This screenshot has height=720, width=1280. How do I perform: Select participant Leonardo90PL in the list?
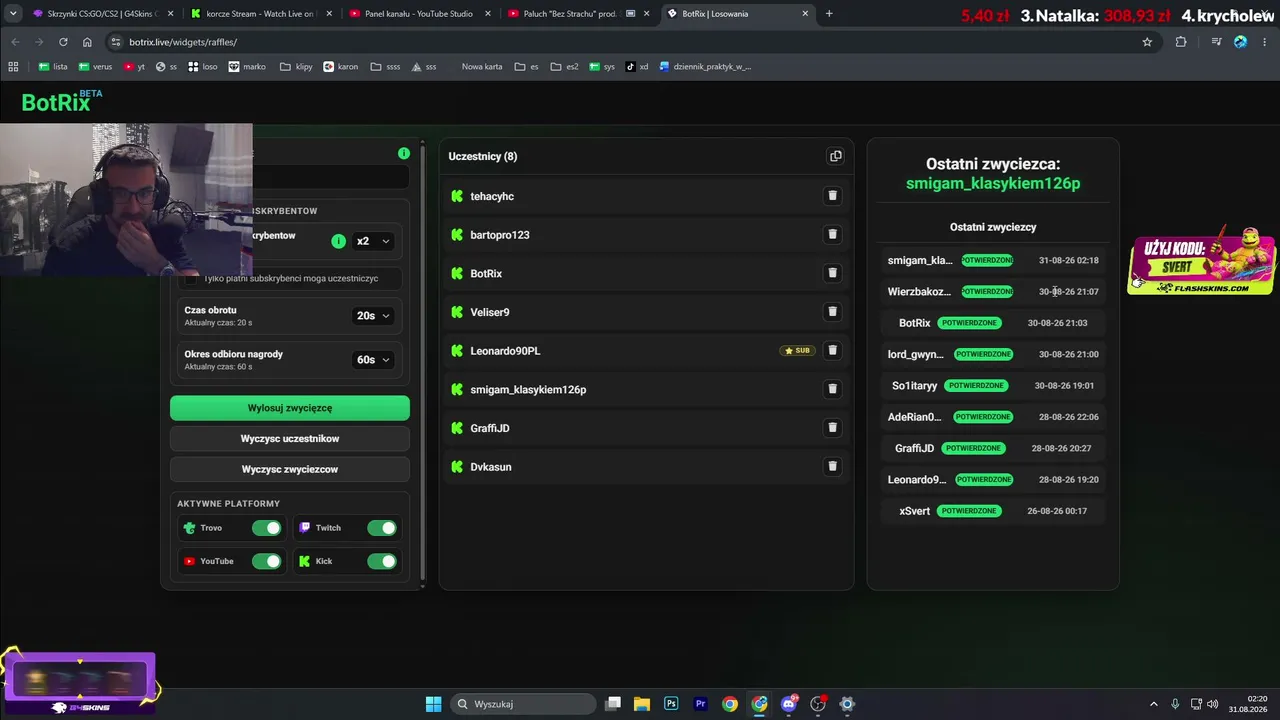tap(646, 350)
